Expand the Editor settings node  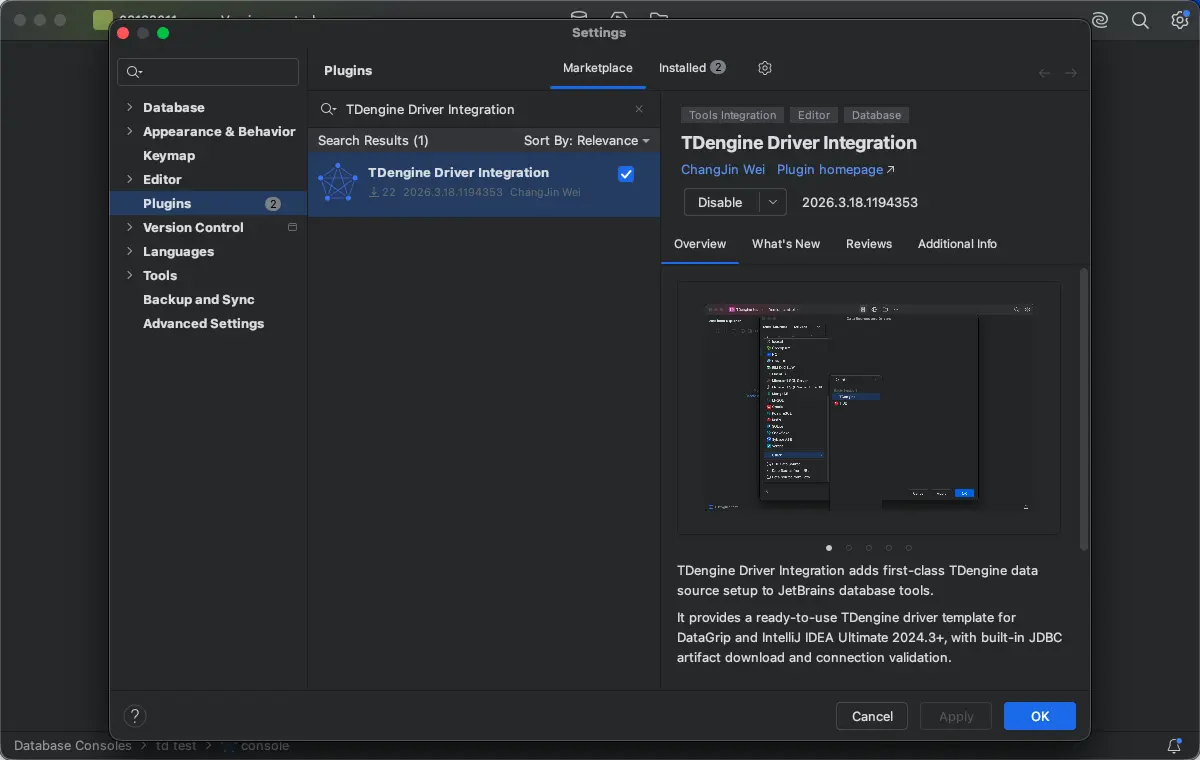[x=129, y=179]
